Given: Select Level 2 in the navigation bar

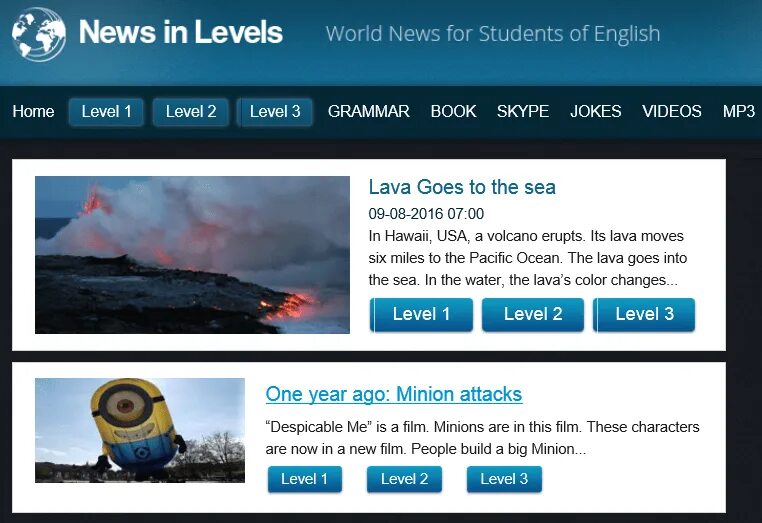Looking at the screenshot, I should [191, 112].
